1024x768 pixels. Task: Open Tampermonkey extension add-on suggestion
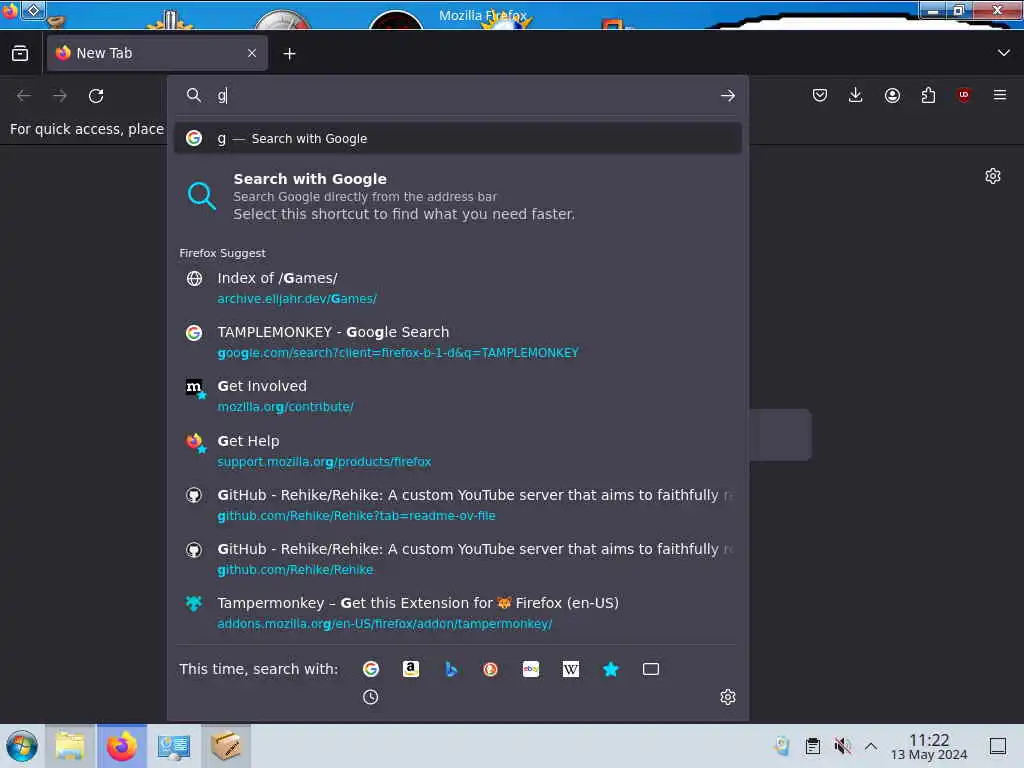tap(458, 613)
